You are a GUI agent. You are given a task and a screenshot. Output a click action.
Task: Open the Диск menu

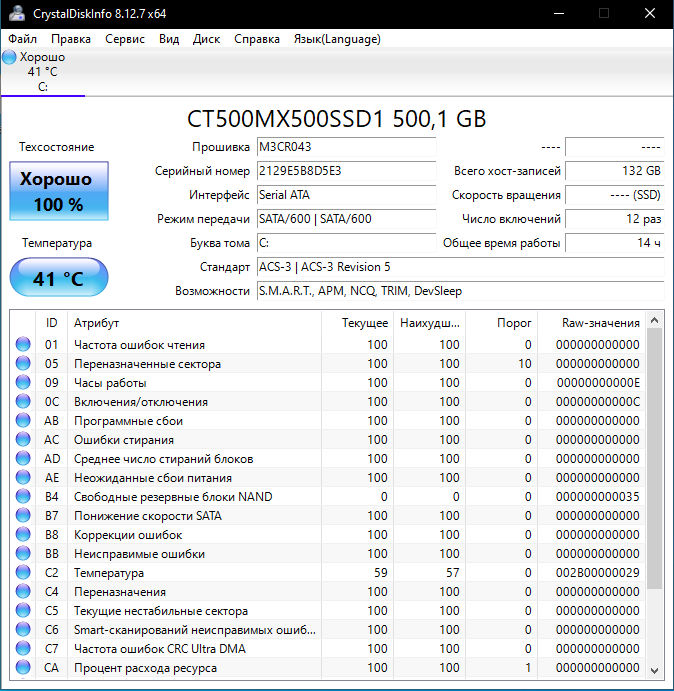click(206, 39)
